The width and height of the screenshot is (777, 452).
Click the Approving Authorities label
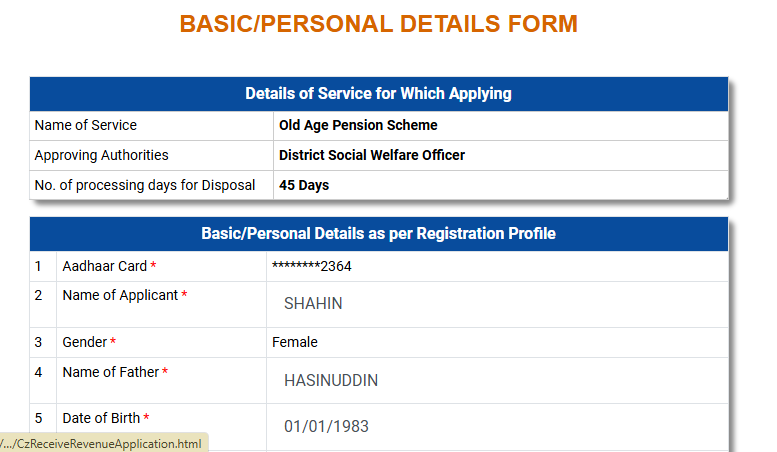pyautogui.click(x=102, y=155)
